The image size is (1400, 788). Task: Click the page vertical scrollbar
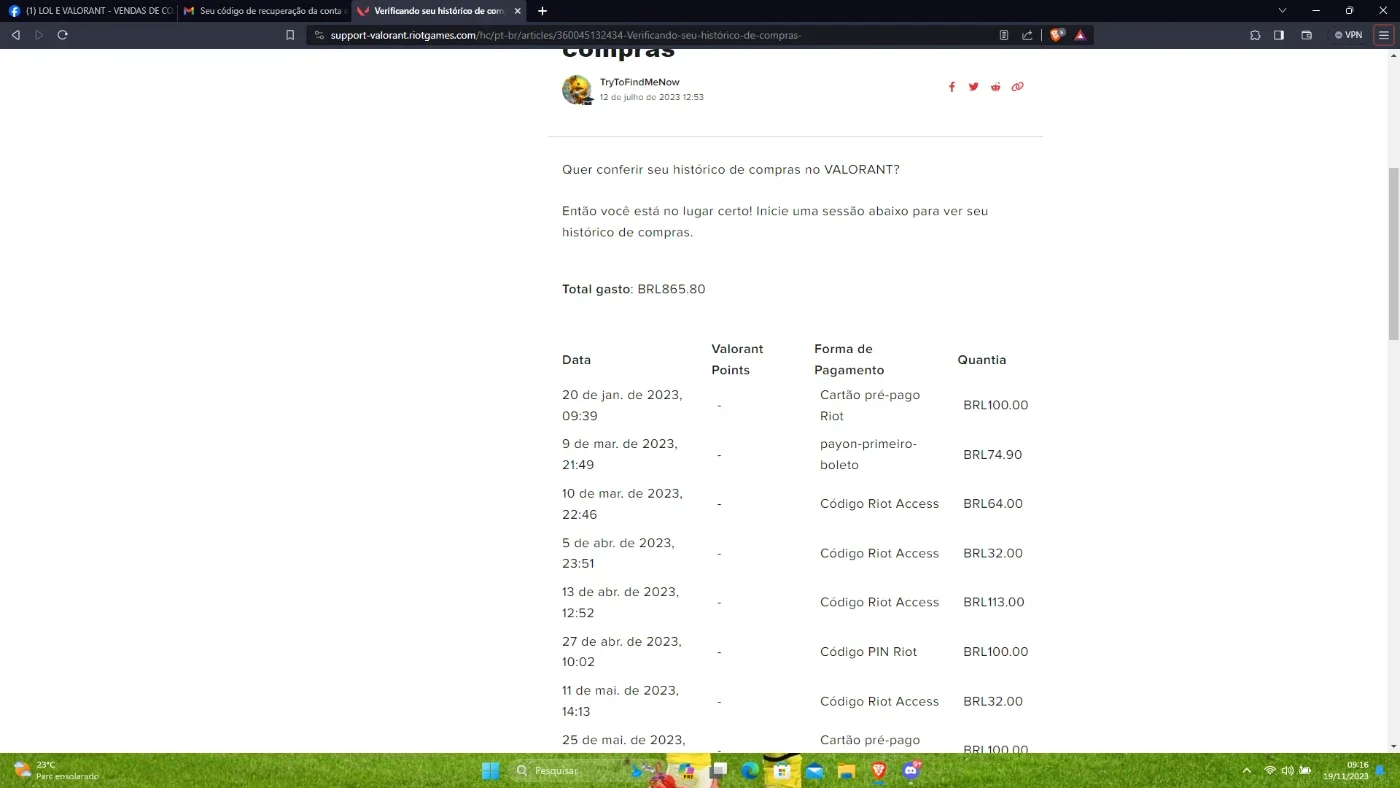coord(1394,254)
